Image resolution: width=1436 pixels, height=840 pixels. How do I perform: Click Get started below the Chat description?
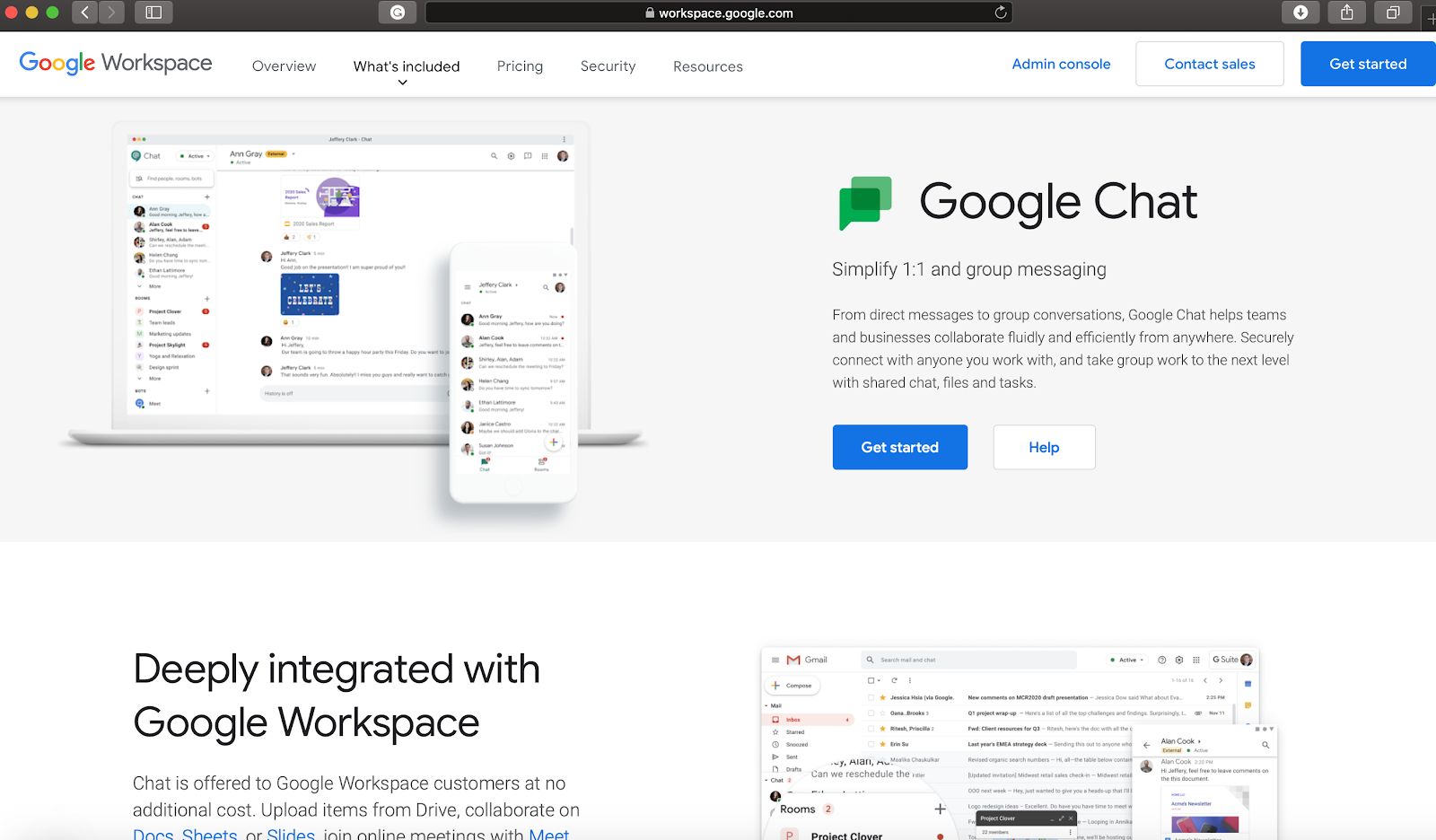(x=900, y=447)
